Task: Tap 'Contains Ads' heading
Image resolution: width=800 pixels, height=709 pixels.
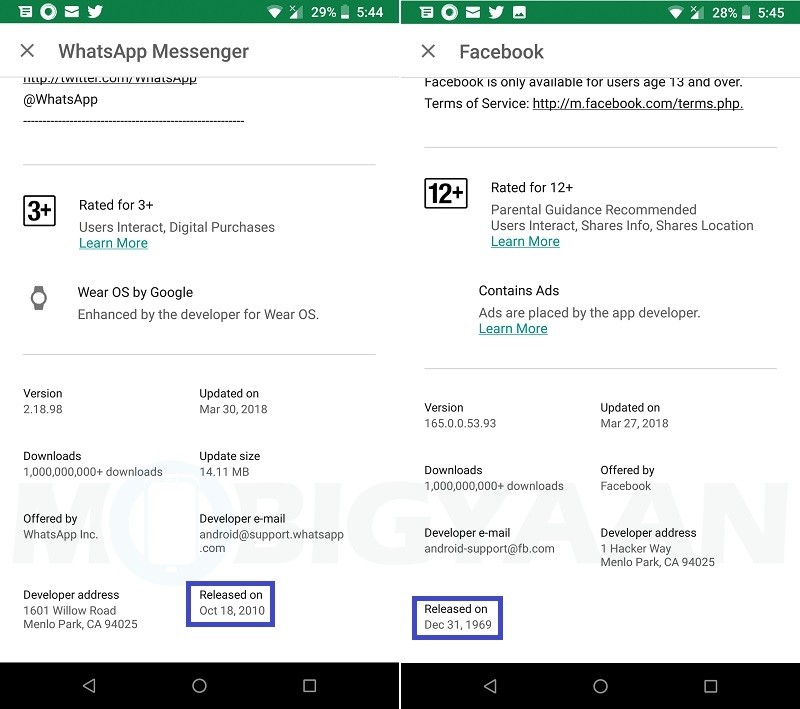Action: pyautogui.click(x=519, y=291)
